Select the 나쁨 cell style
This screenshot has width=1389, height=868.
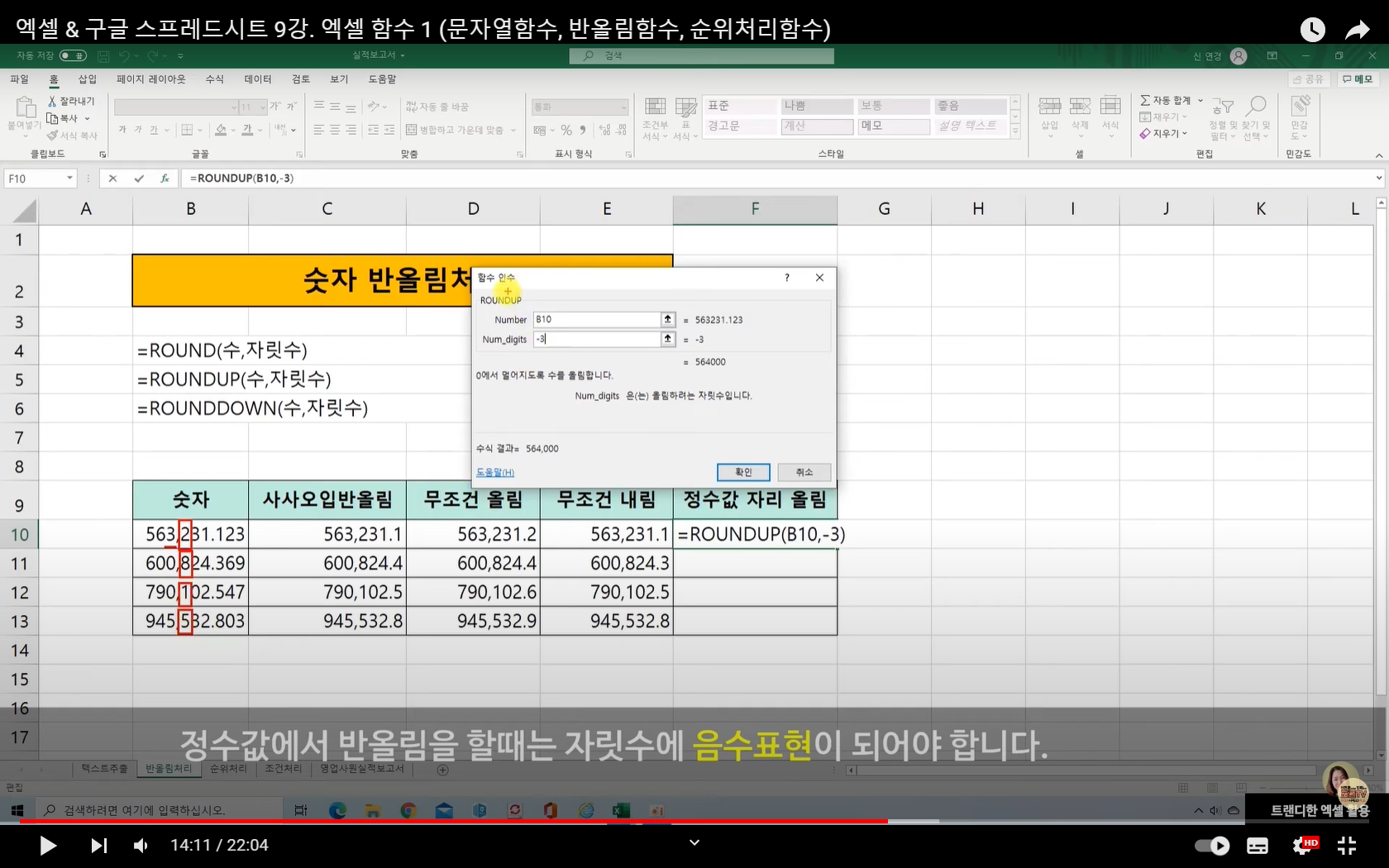click(x=816, y=106)
